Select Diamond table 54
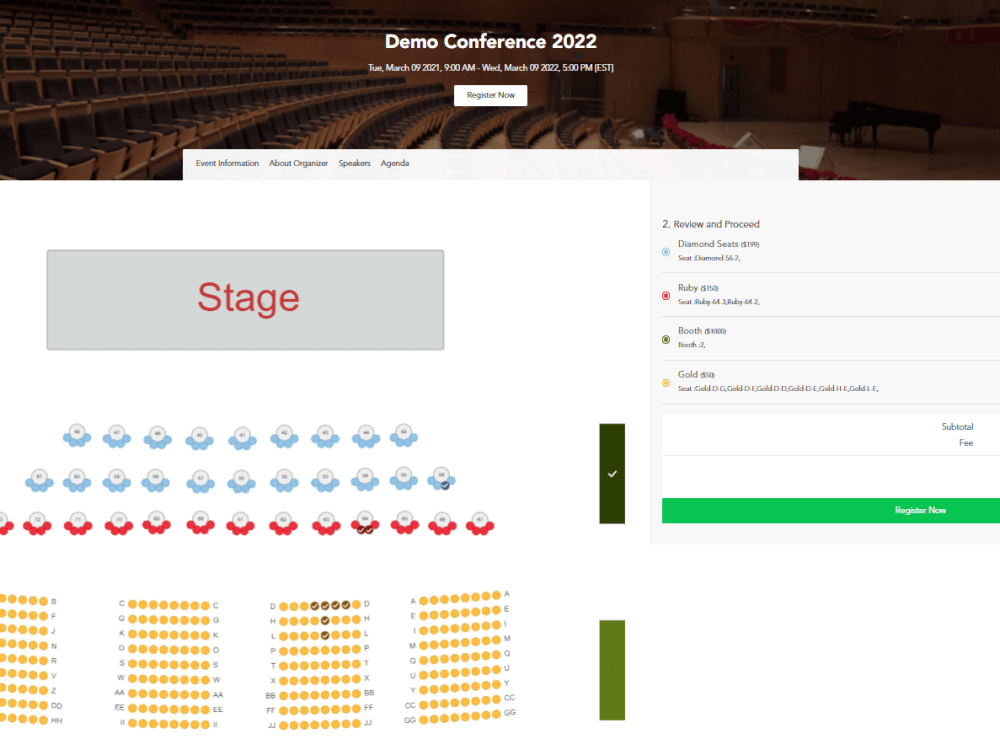 tap(365, 479)
